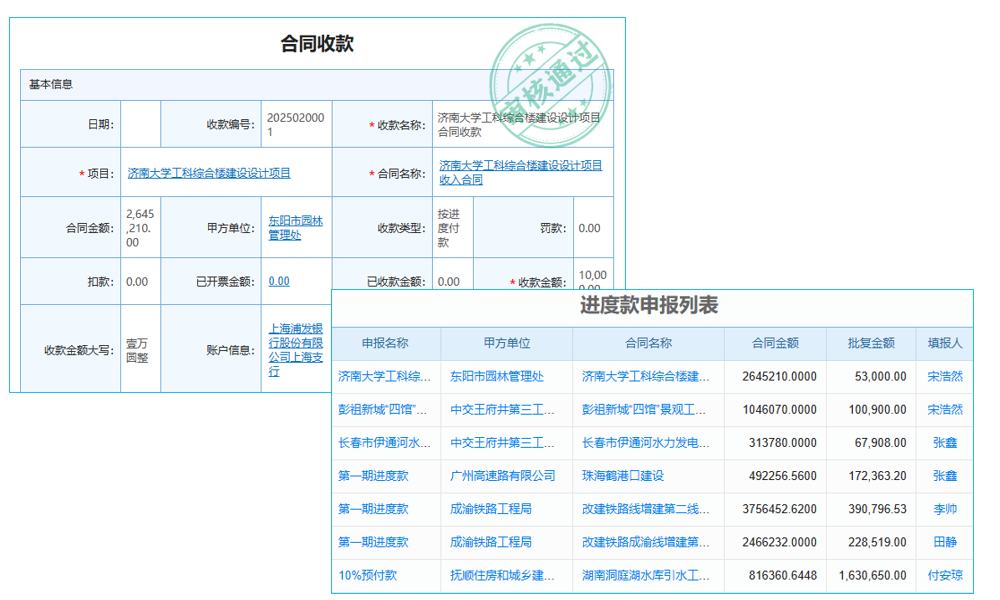Open 广州高速路有限公司 in the table
The image size is (1000, 600).
pyautogui.click(x=502, y=476)
